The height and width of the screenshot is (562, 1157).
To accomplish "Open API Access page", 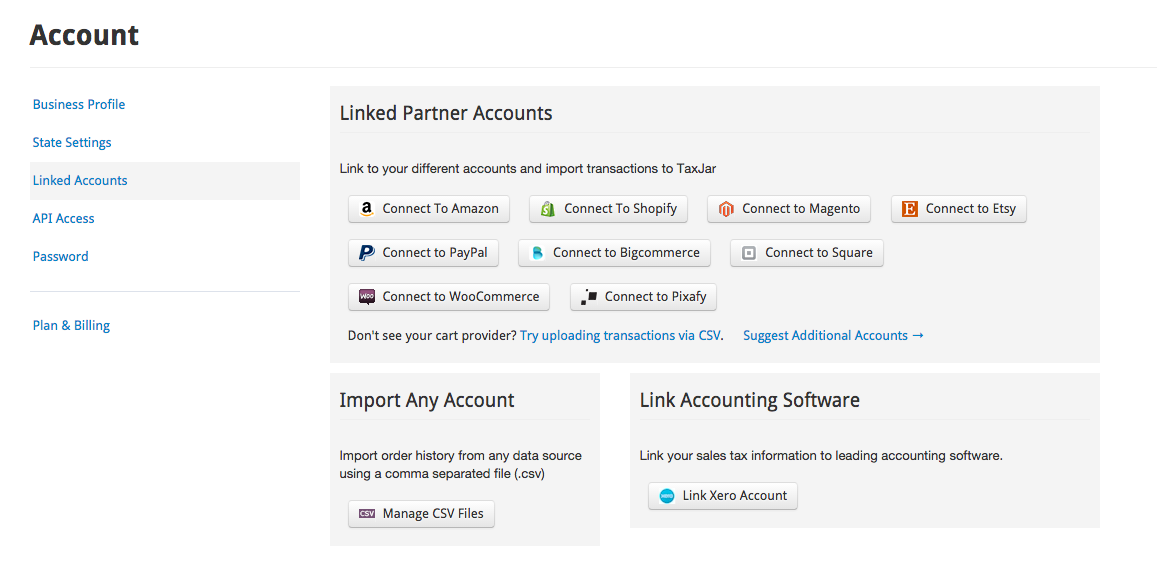I will 63,218.
